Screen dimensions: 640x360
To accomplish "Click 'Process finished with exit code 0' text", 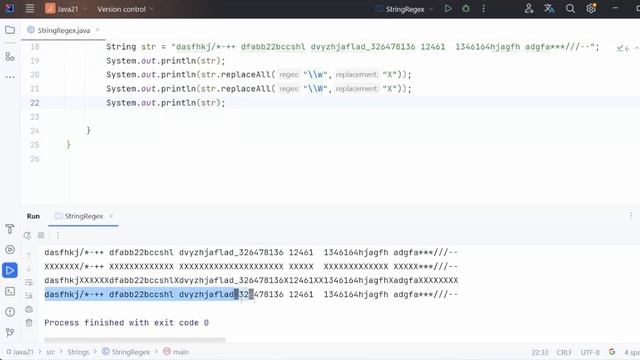I will coord(127,323).
